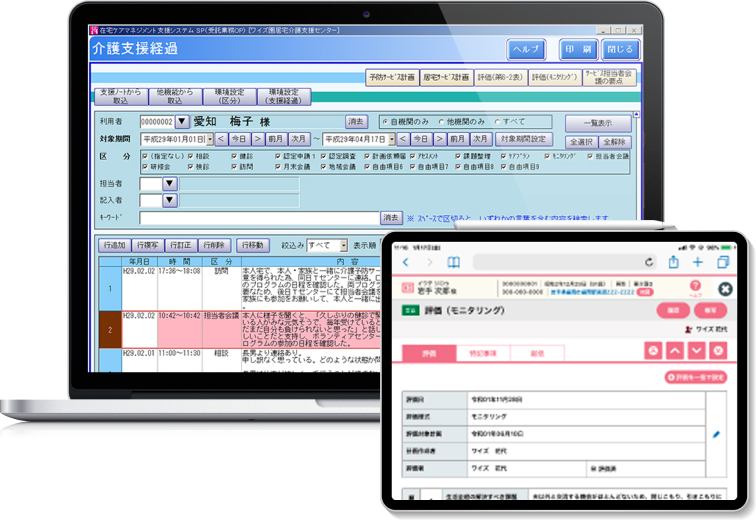The height and width of the screenshot is (520, 756).
Task: Click previous-day arrow for start date
Action: (x=221, y=139)
